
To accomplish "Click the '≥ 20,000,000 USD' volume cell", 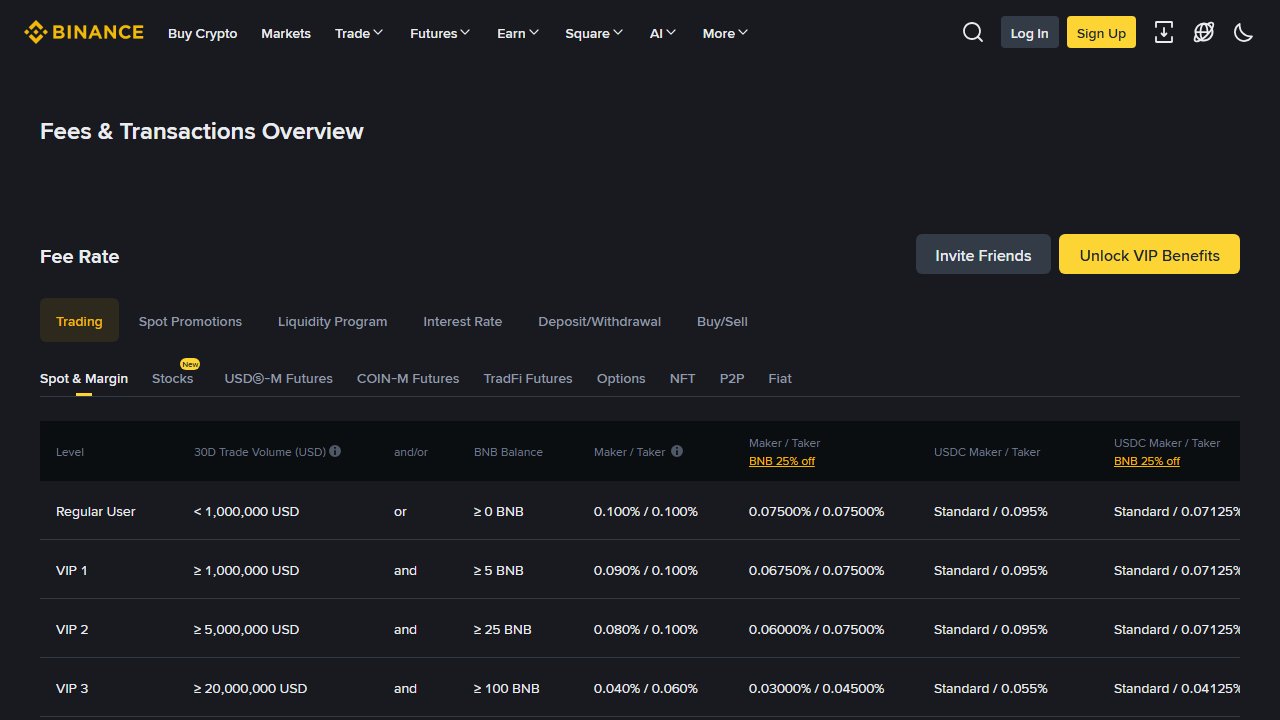I will 251,688.
